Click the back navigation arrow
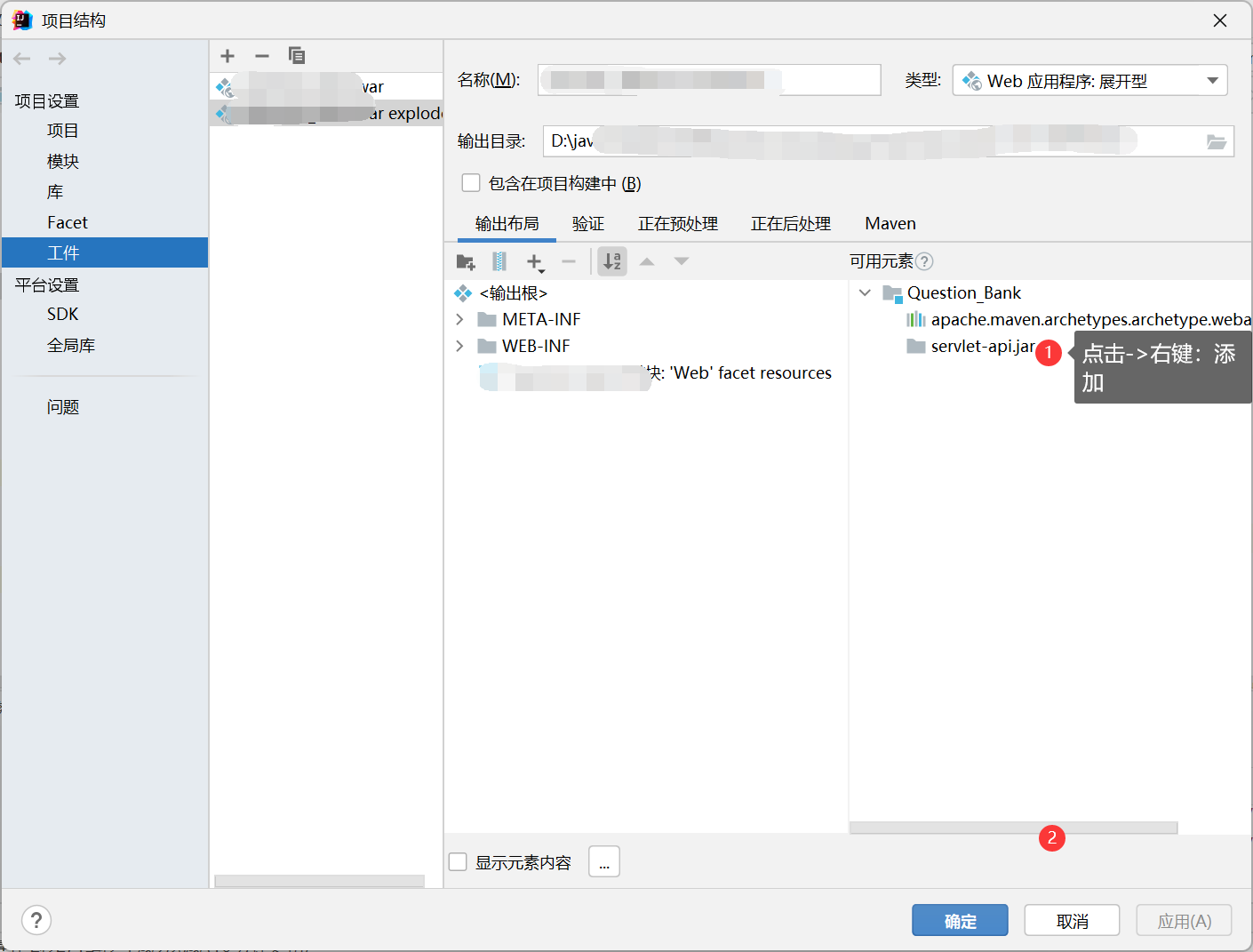The height and width of the screenshot is (952, 1253). click(22, 59)
